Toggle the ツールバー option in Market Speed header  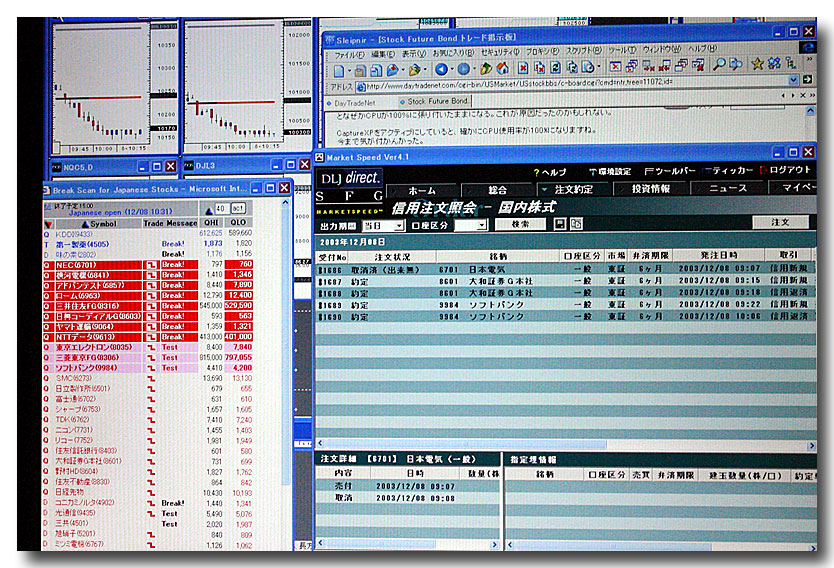click(x=670, y=171)
